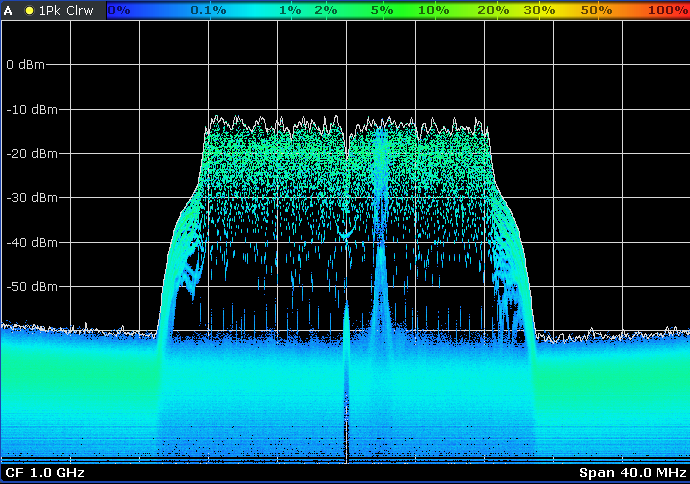
Task: Click the 2% mark on color scale
Action: coord(325,9)
